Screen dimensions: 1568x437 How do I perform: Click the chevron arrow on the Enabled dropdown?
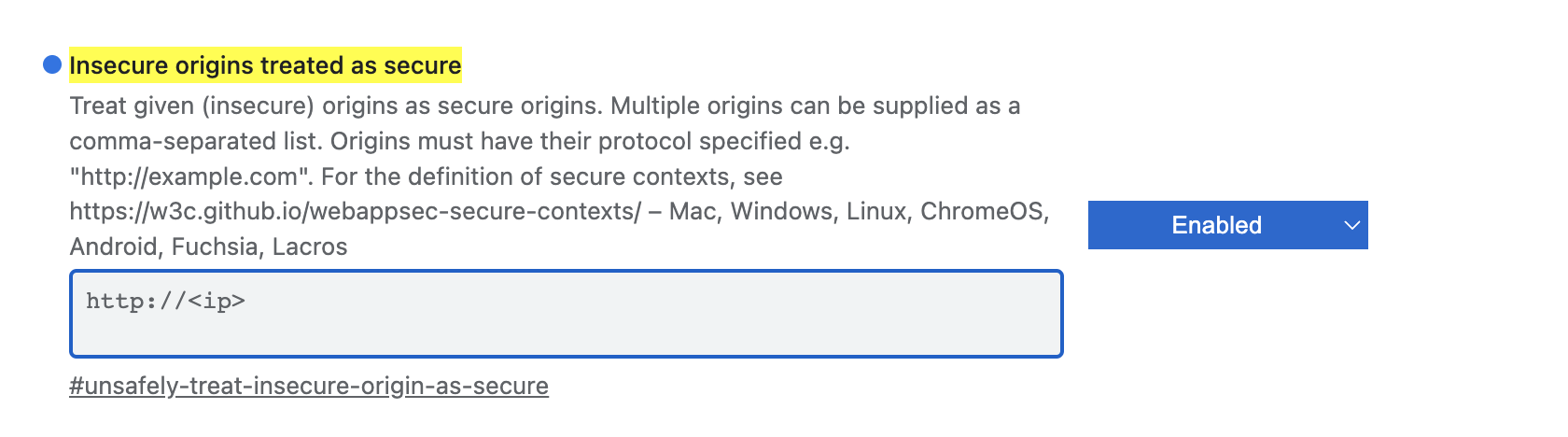pyautogui.click(x=1351, y=225)
